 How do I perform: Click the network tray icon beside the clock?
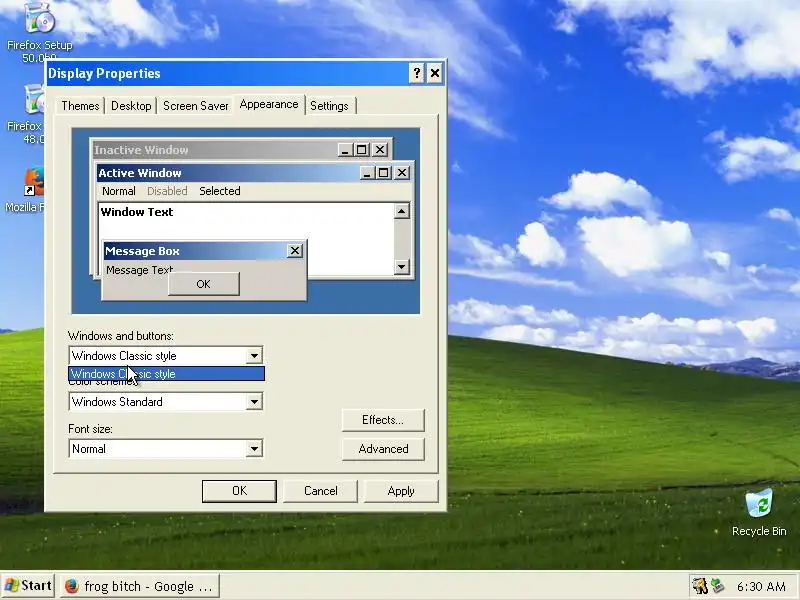click(717, 586)
